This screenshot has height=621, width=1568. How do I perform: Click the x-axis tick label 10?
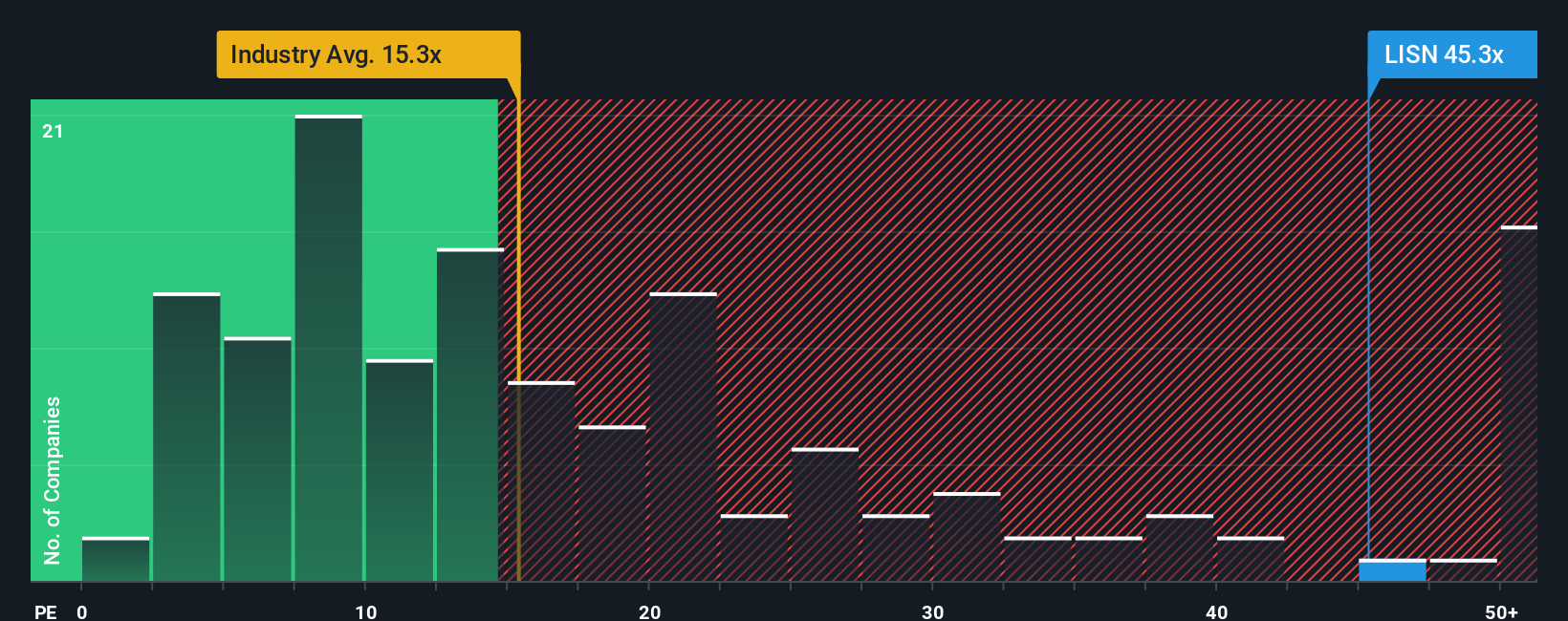coord(365,612)
